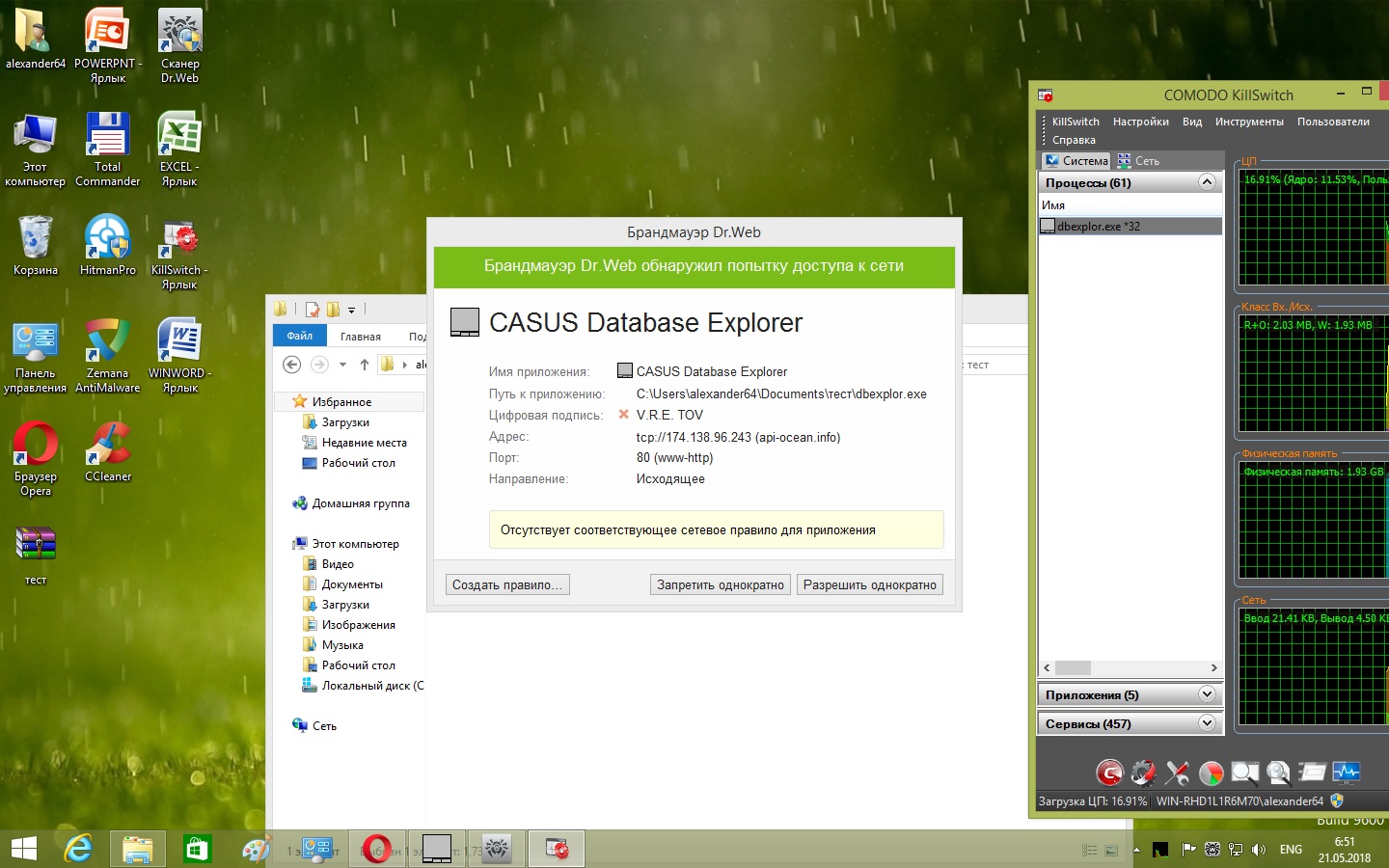
Task: Open the Вид menu in KillSwitch
Action: point(1192,122)
